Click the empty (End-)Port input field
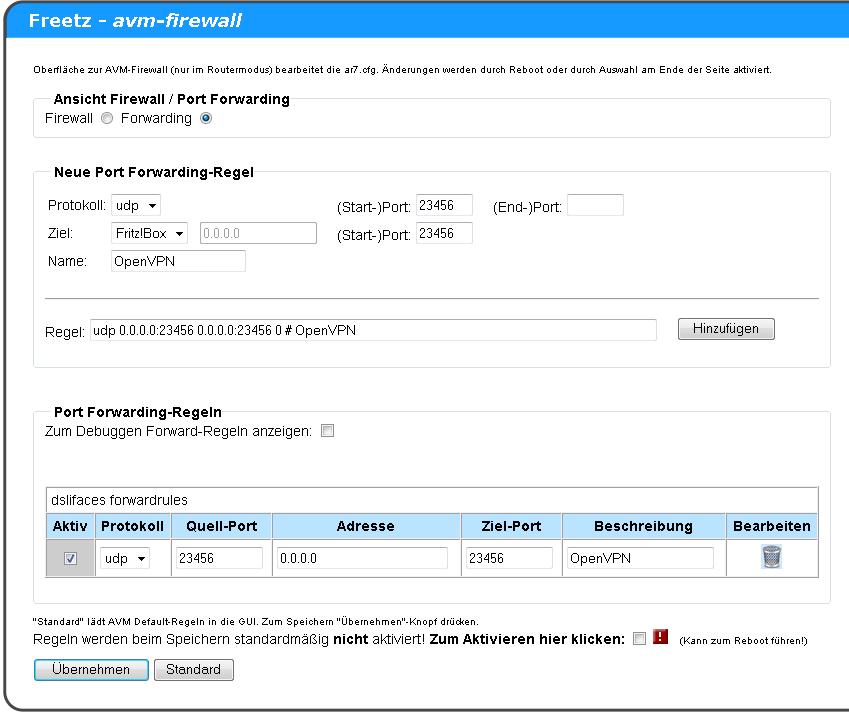849x713 pixels. point(595,206)
